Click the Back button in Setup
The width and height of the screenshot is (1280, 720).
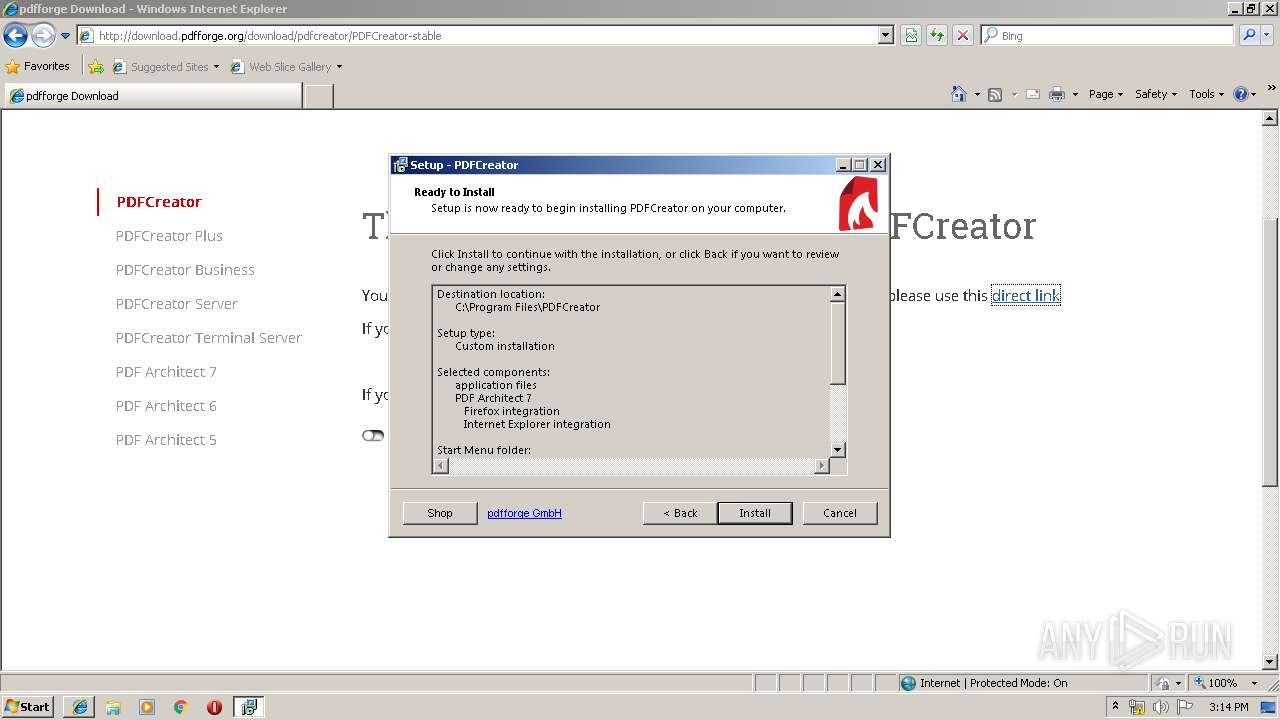(x=680, y=513)
